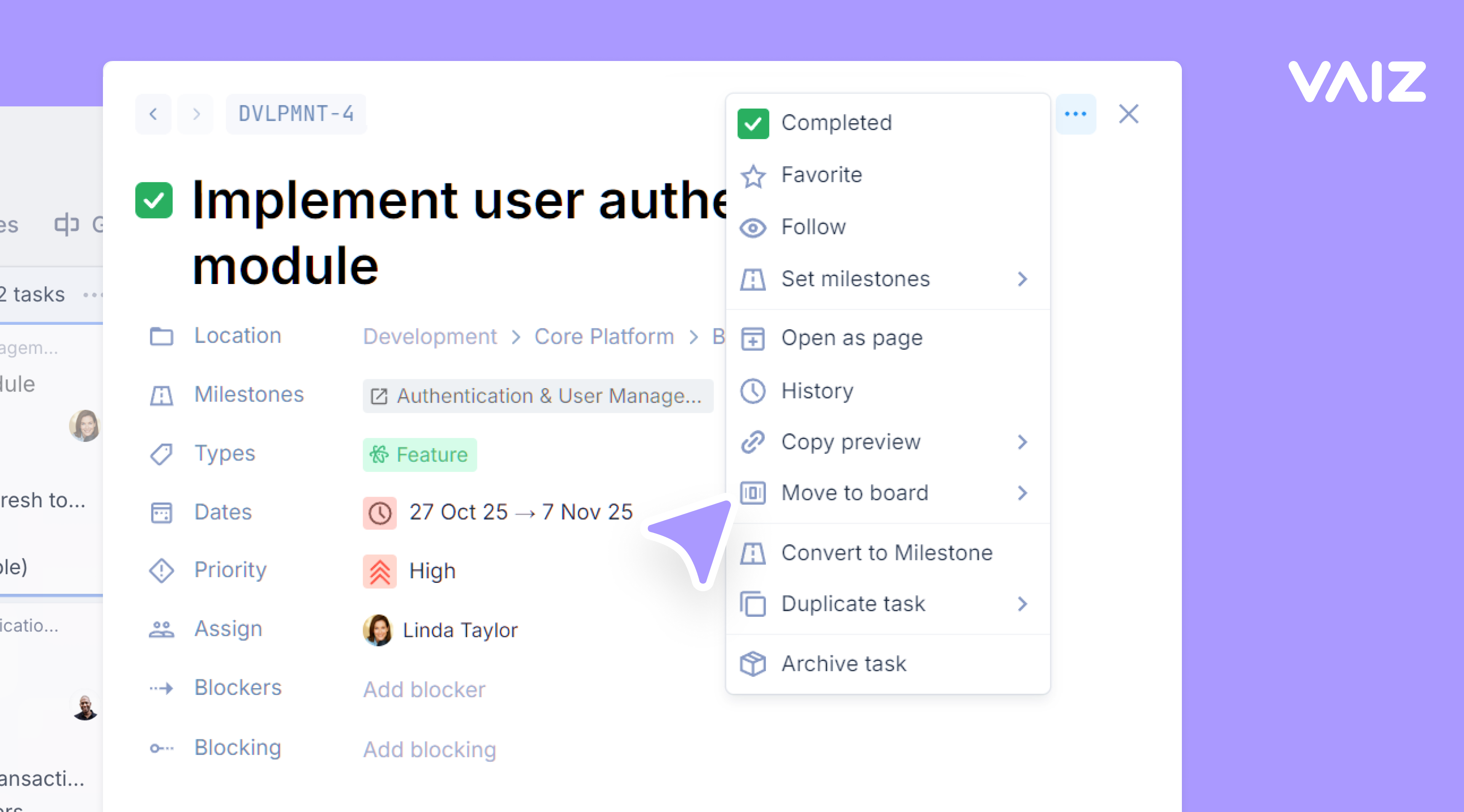
Task: Click the red High priority icon
Action: pyautogui.click(x=380, y=571)
